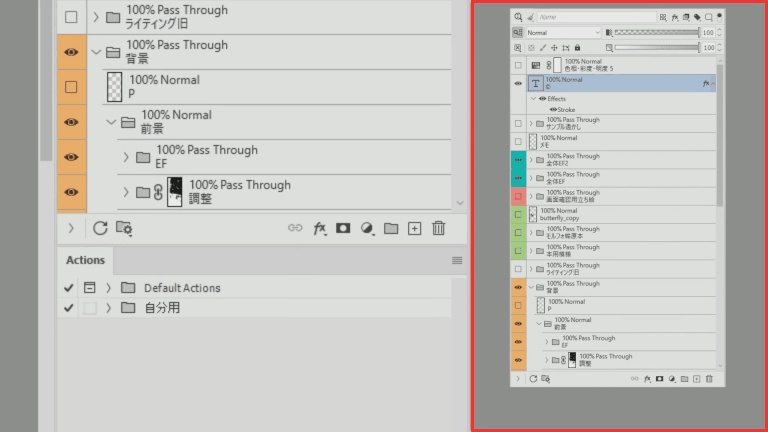The height and width of the screenshot is (432, 768).
Task: Click the tag filter icon in small panel header
Action: pyautogui.click(x=697, y=17)
